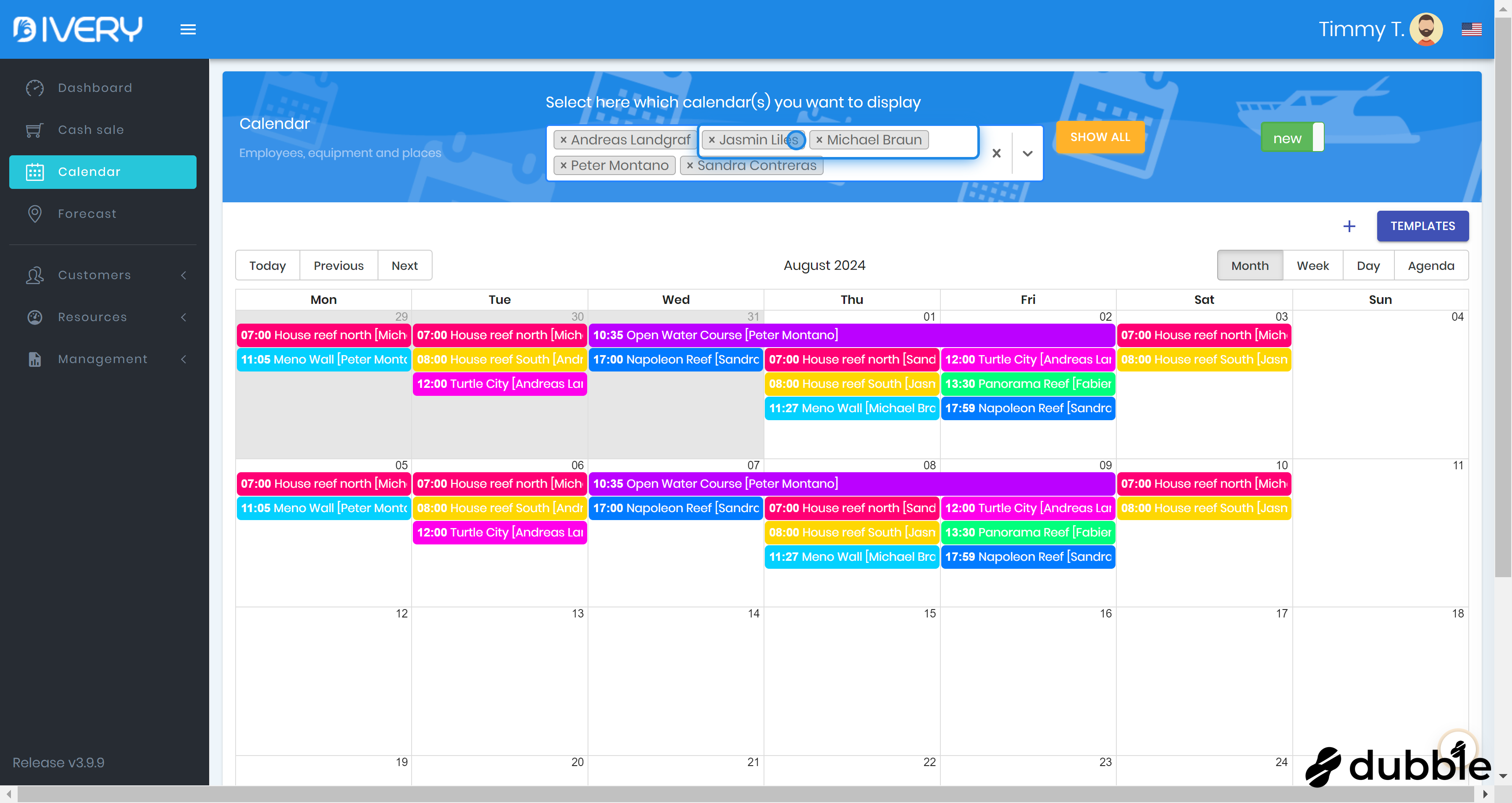Remove the Michael Braun calendar tag

click(819, 140)
